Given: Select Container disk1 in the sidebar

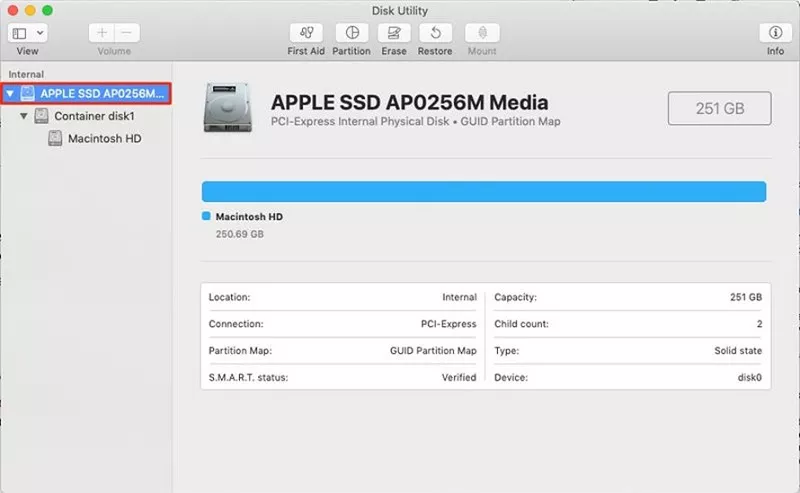Looking at the screenshot, I should [x=94, y=116].
